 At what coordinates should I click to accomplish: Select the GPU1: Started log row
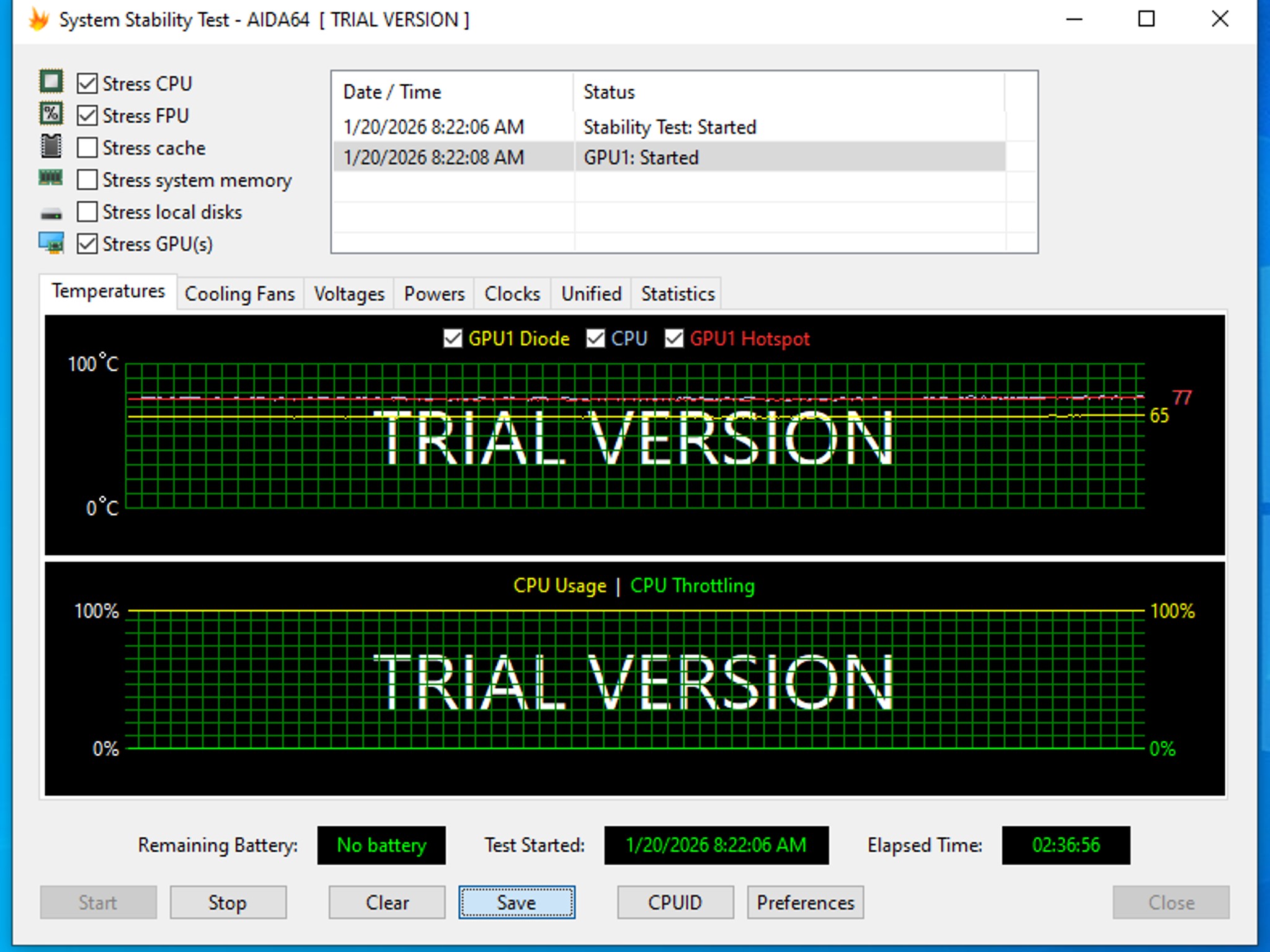pos(668,157)
